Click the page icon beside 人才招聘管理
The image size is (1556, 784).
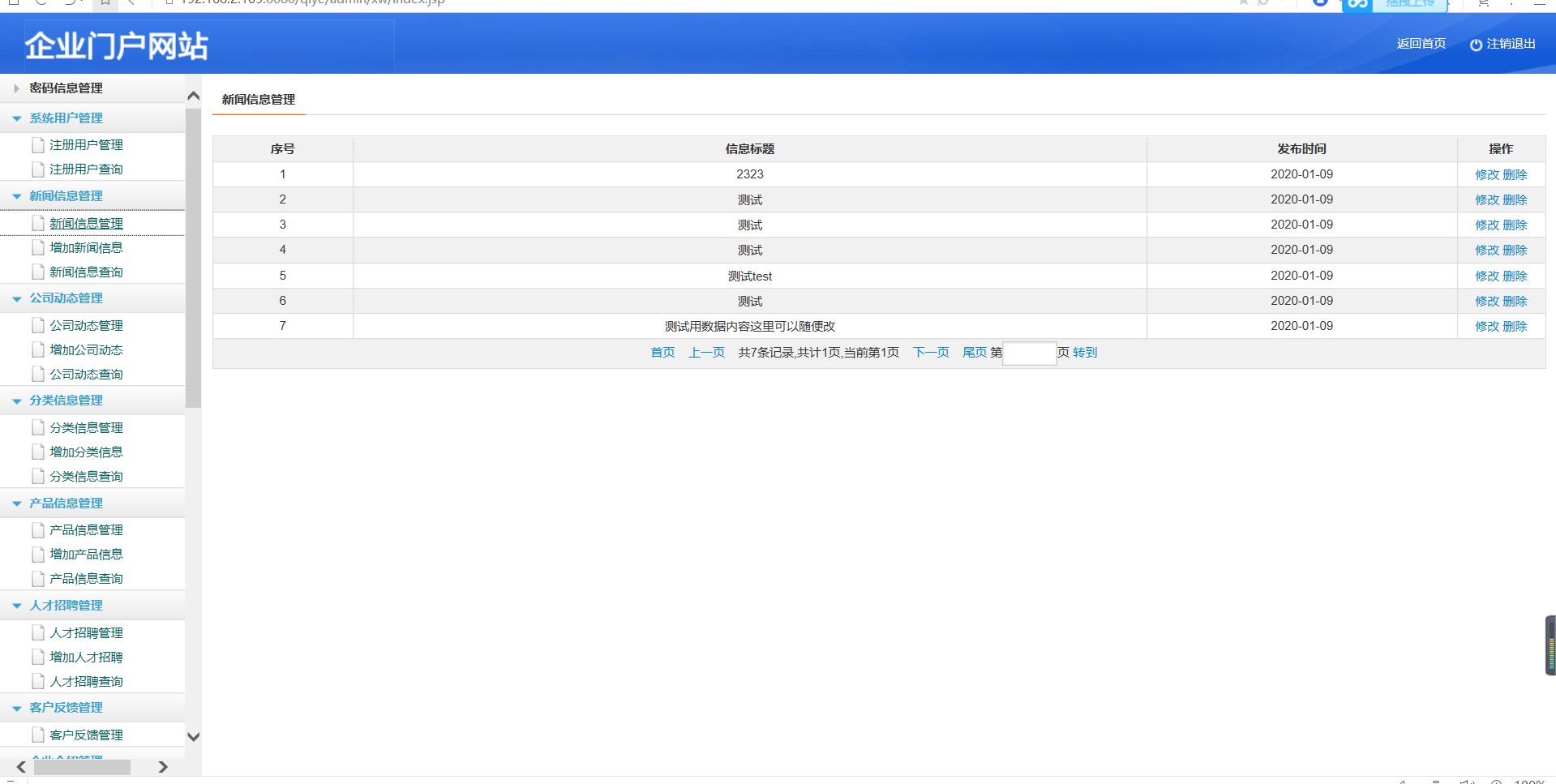[x=37, y=632]
